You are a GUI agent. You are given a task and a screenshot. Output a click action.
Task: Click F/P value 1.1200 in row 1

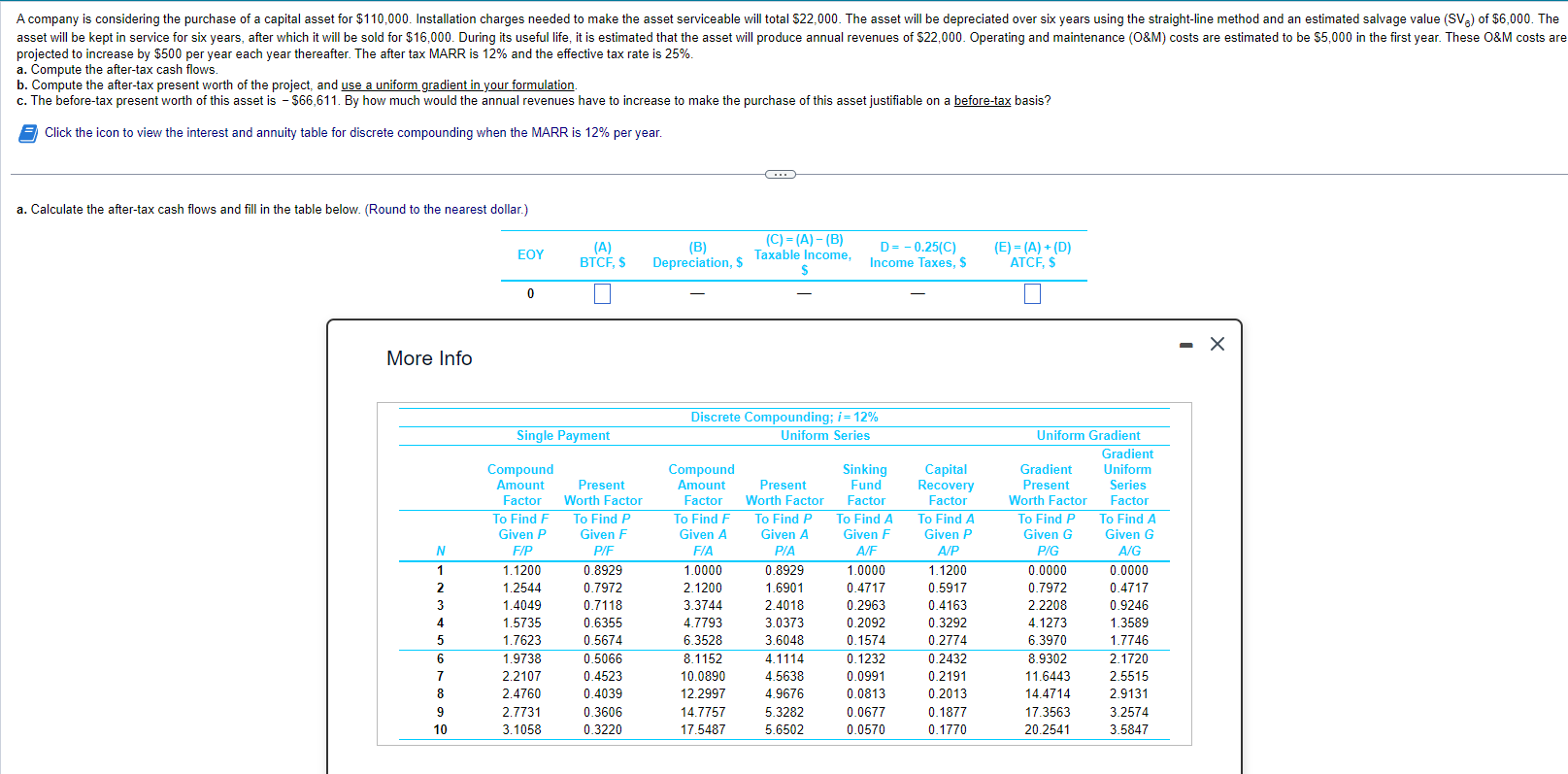point(522,571)
